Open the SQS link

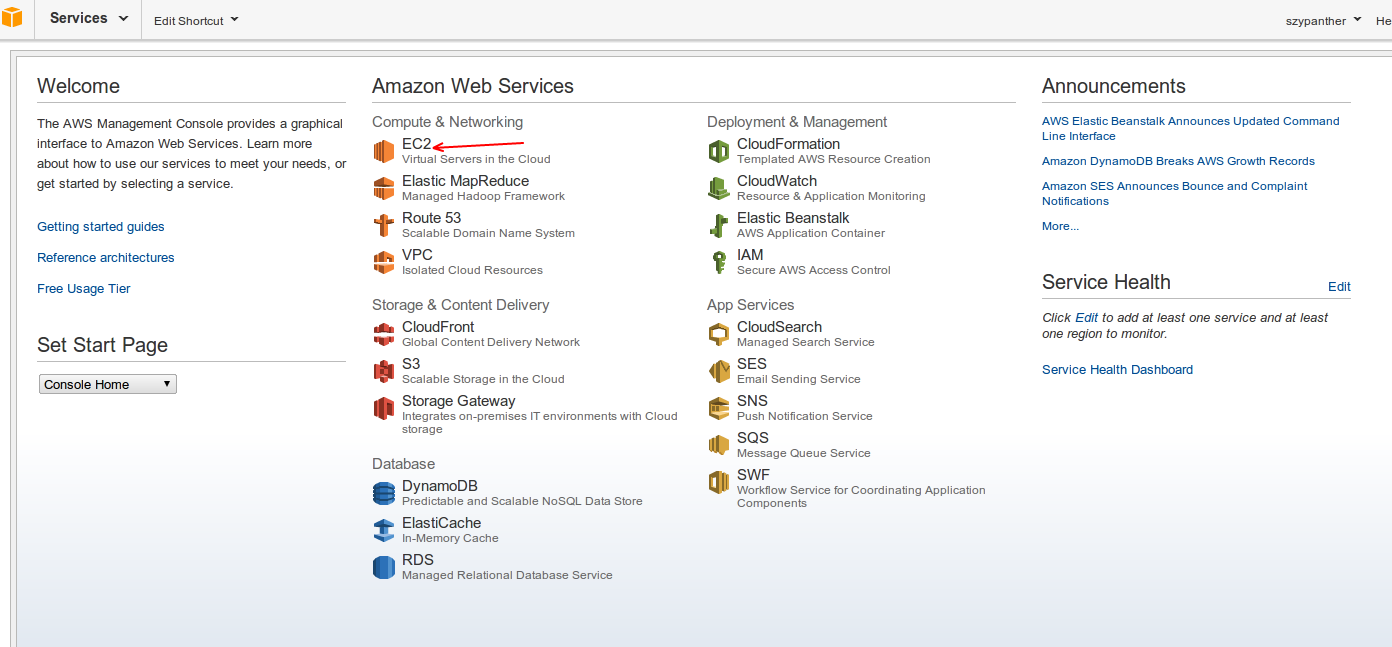coord(753,438)
